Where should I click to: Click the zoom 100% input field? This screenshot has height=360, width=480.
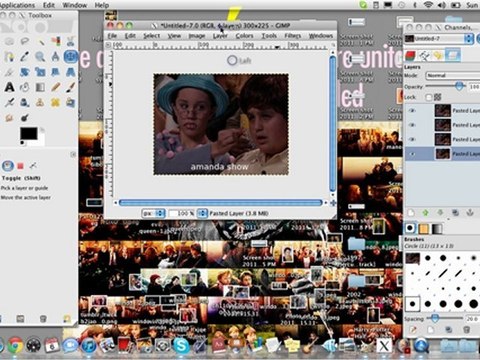tap(182, 213)
